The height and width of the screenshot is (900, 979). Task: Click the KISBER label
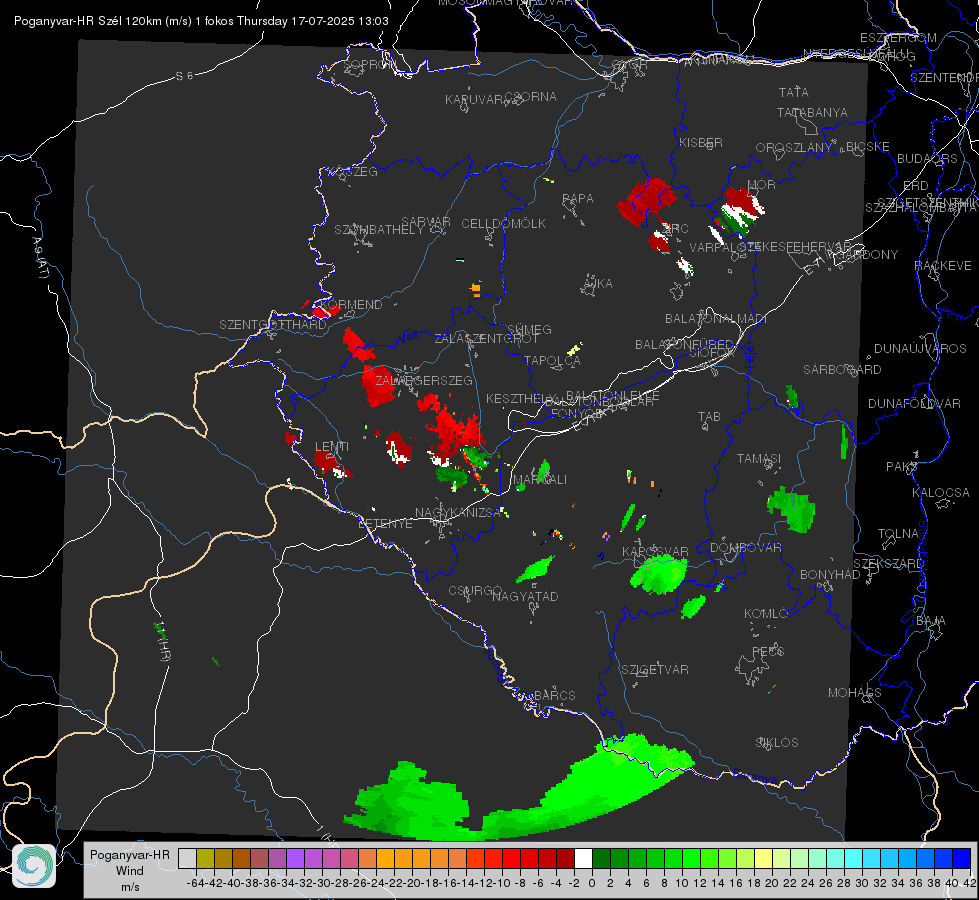tap(701, 142)
